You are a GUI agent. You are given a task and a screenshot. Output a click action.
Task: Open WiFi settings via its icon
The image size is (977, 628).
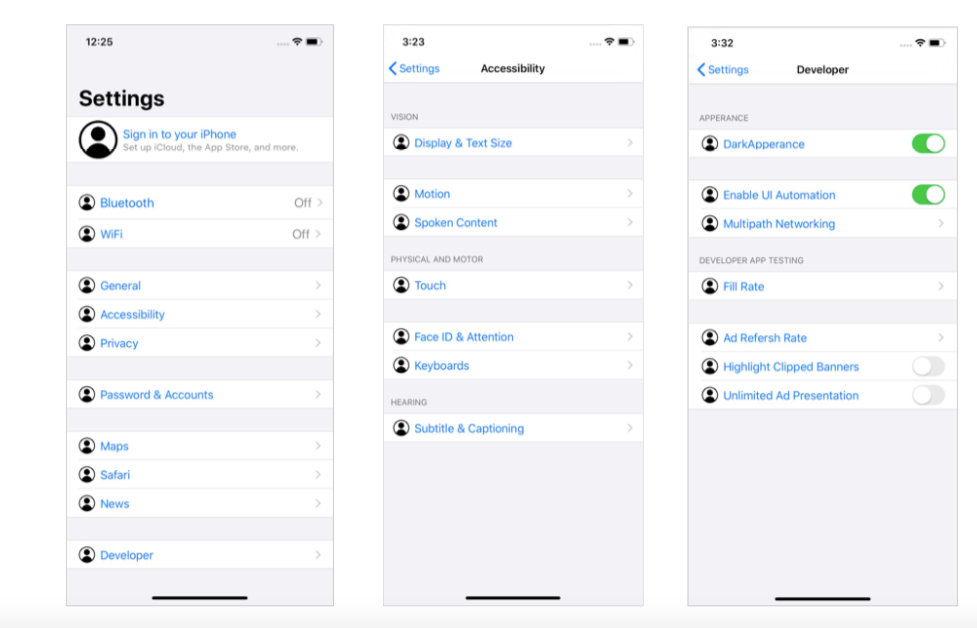88,233
